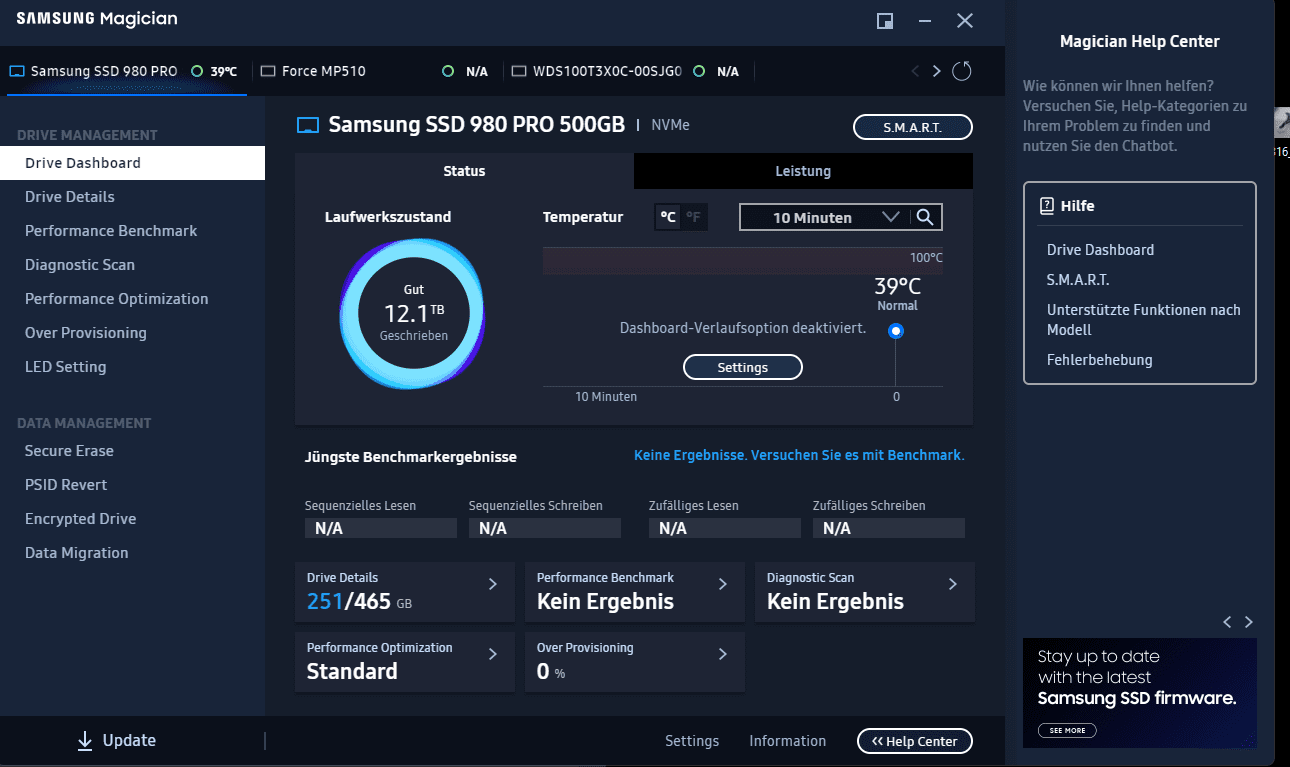This screenshot has width=1290, height=767.
Task: Click next arrow above the firmware banner
Action: coord(1248,622)
